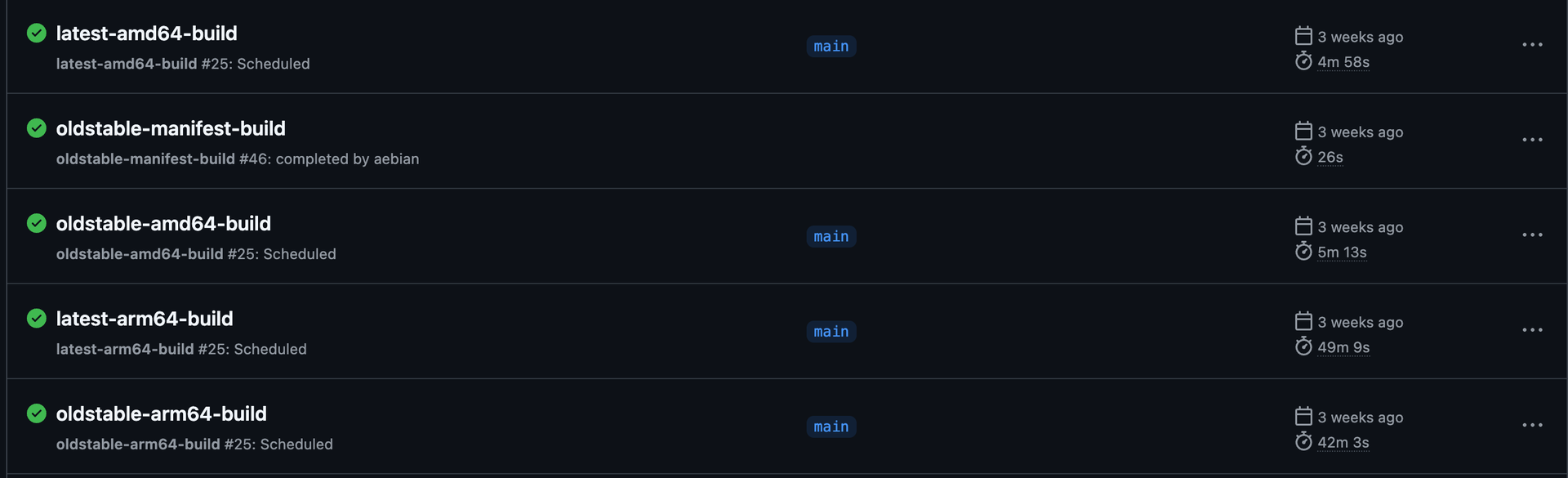Click the 42m 3s run duration
1568x478 pixels.
(1343, 442)
